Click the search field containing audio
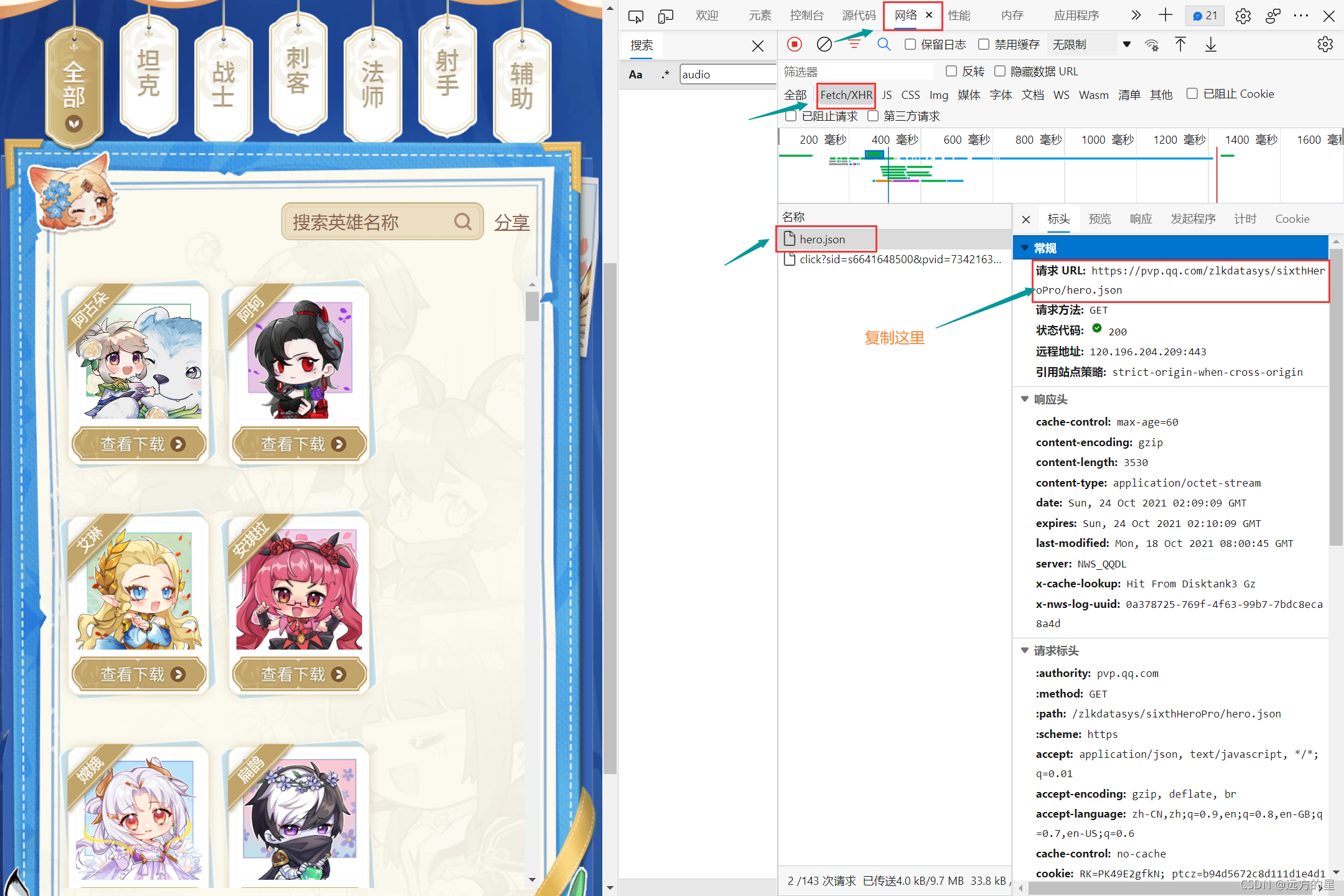 [x=727, y=75]
